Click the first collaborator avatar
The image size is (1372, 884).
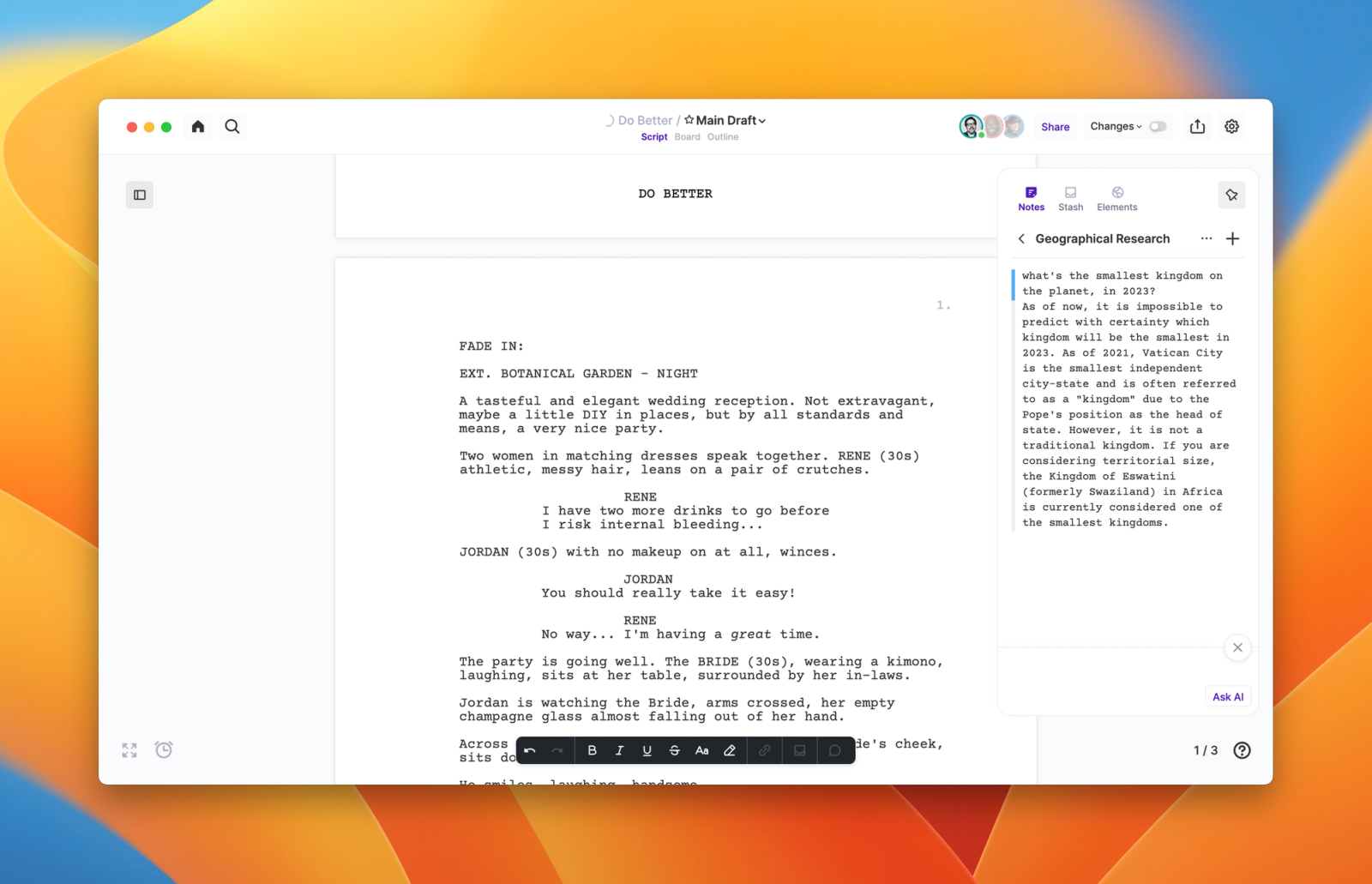coord(971,126)
